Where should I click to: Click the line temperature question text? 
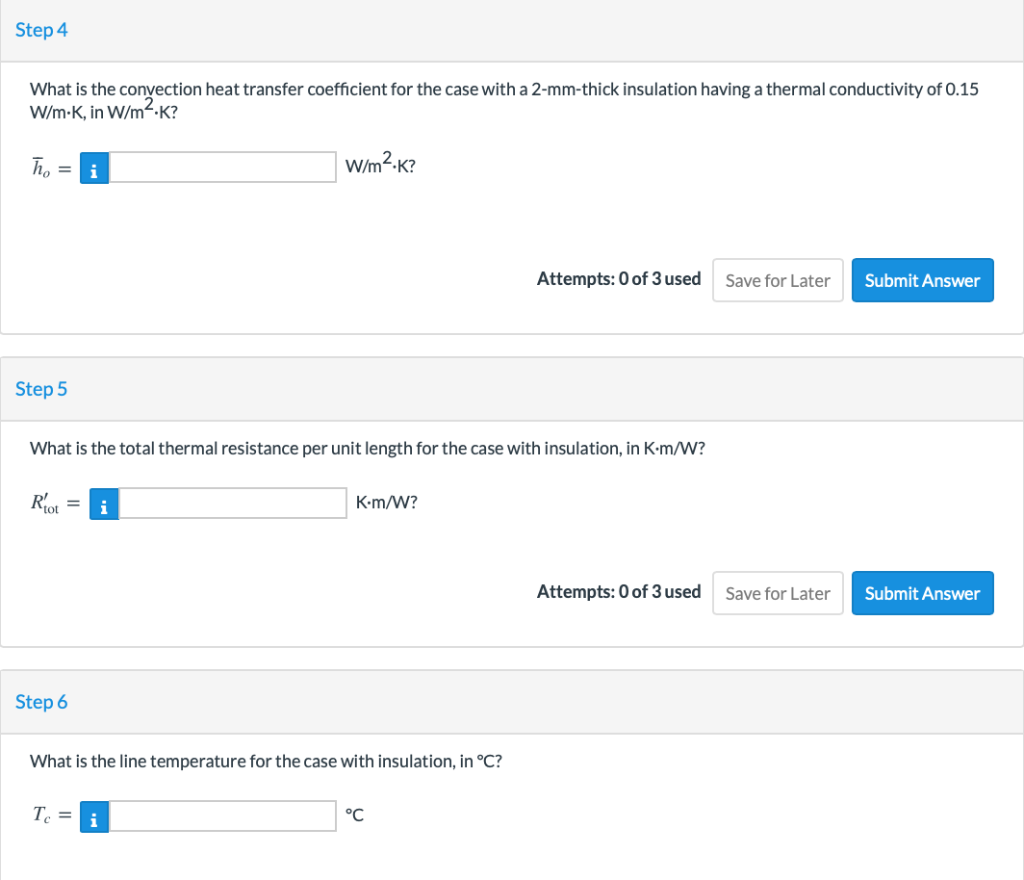[x=266, y=761]
